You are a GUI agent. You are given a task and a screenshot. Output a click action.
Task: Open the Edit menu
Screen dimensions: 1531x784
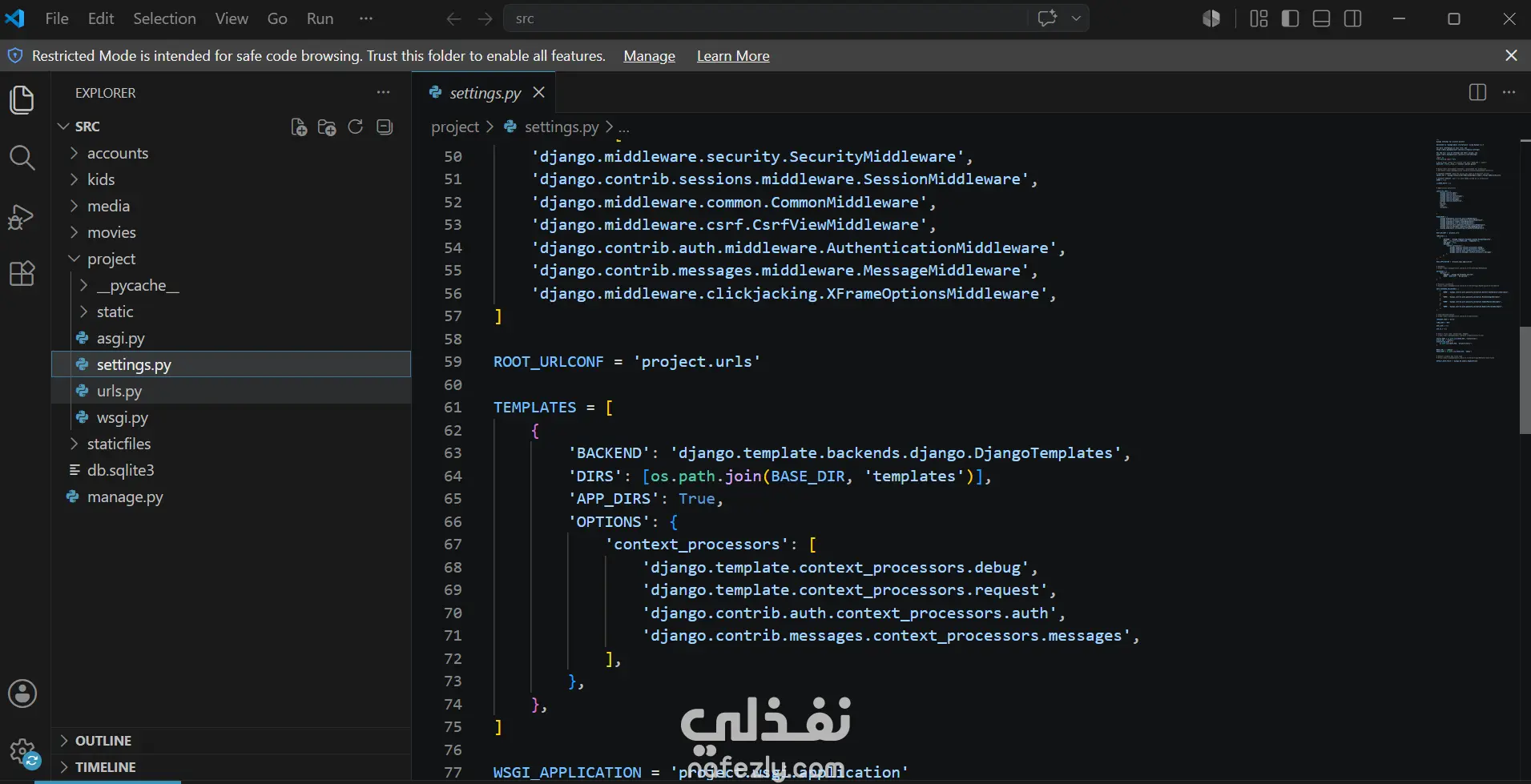pos(101,18)
